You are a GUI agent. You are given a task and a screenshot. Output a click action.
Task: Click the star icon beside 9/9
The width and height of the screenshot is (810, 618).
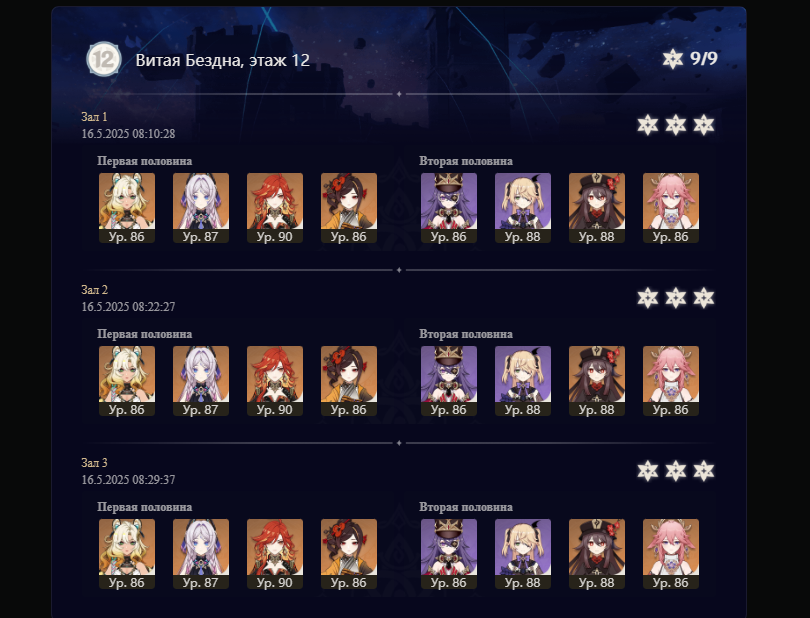point(673,58)
